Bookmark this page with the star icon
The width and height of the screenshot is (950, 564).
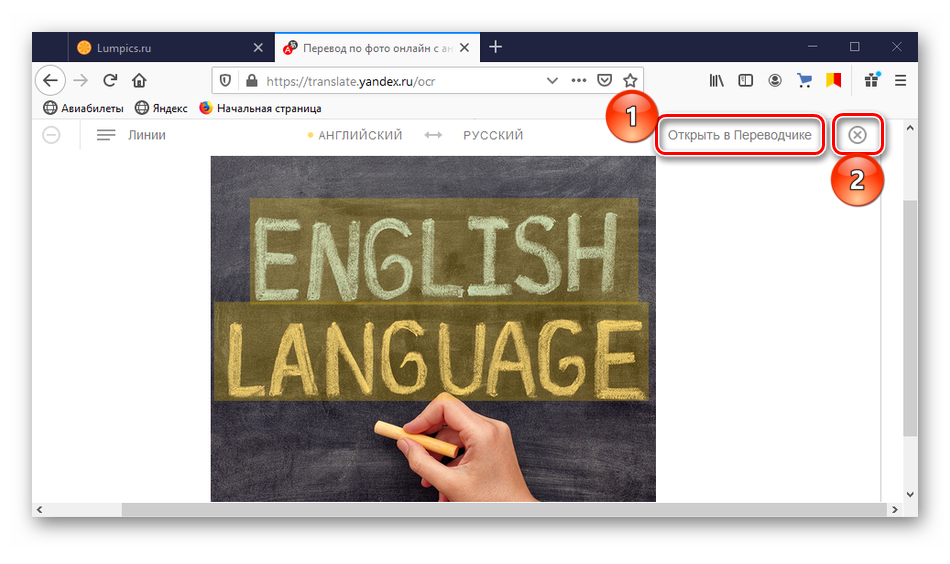point(630,81)
